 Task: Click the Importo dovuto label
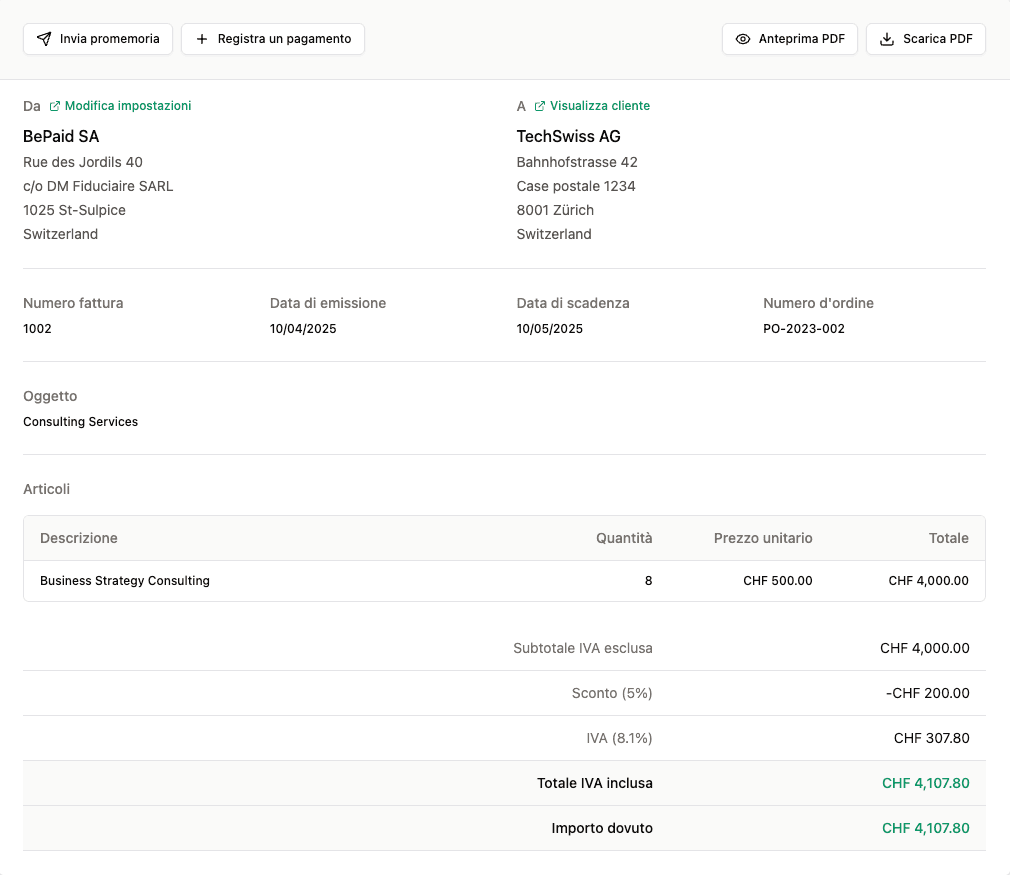point(602,829)
